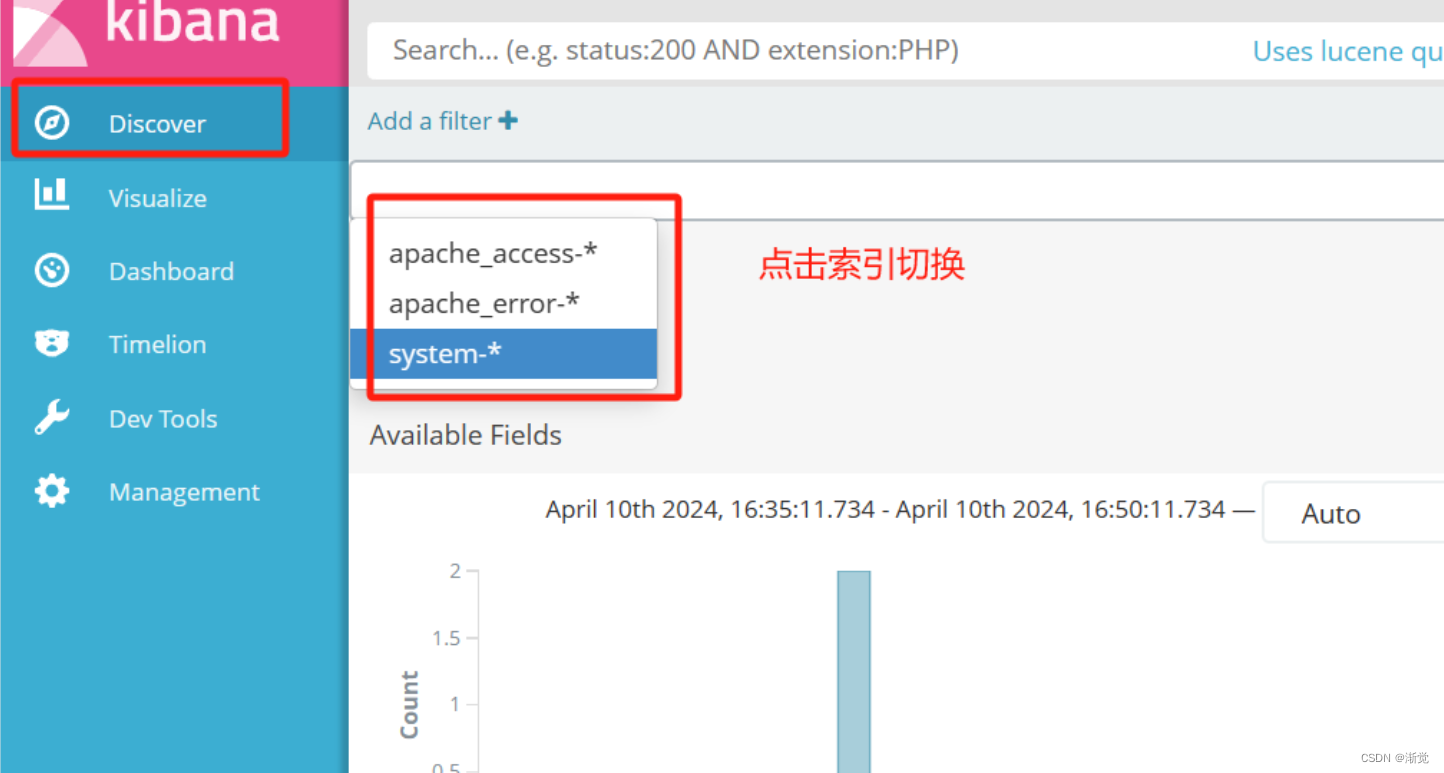1444x773 pixels.
Task: Open the Auto interval selector
Action: (x=1330, y=512)
